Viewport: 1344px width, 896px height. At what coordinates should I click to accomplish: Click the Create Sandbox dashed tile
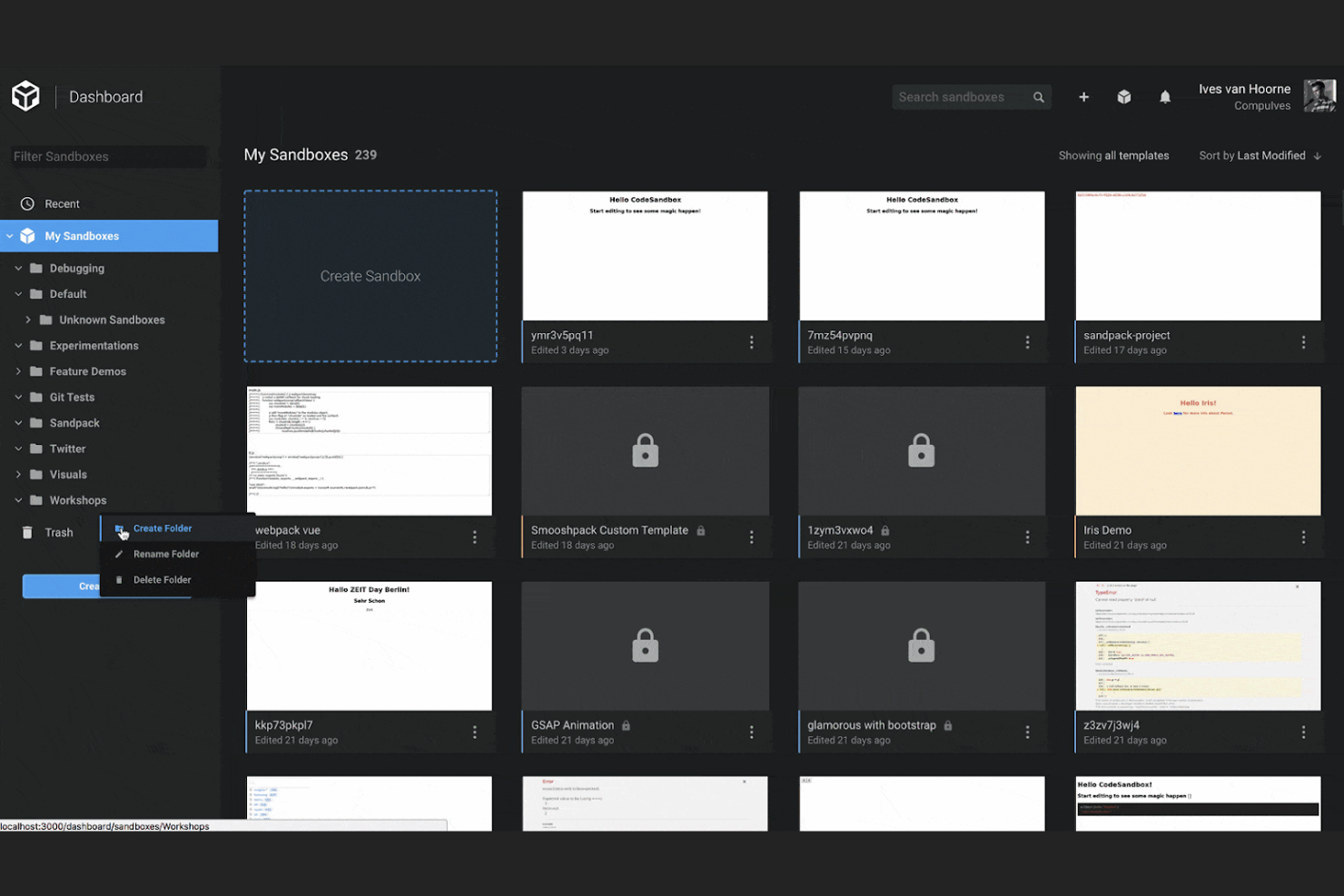click(x=371, y=276)
